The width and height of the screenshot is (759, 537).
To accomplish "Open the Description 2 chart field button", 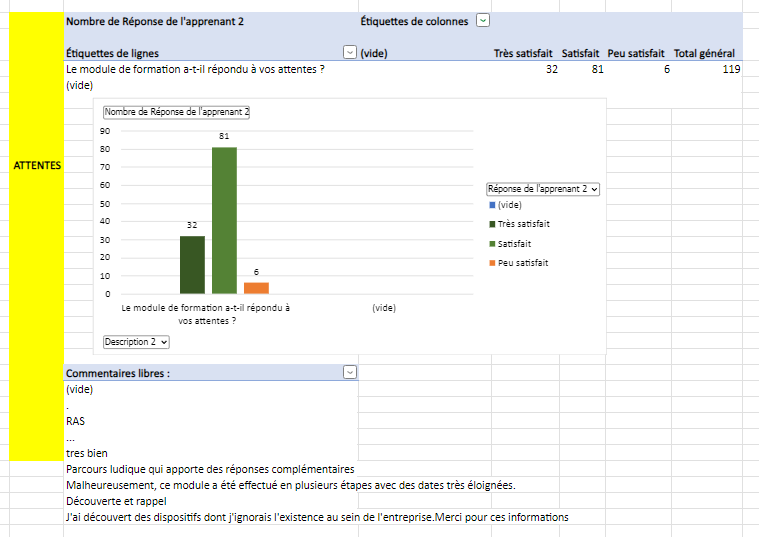I will (136, 342).
